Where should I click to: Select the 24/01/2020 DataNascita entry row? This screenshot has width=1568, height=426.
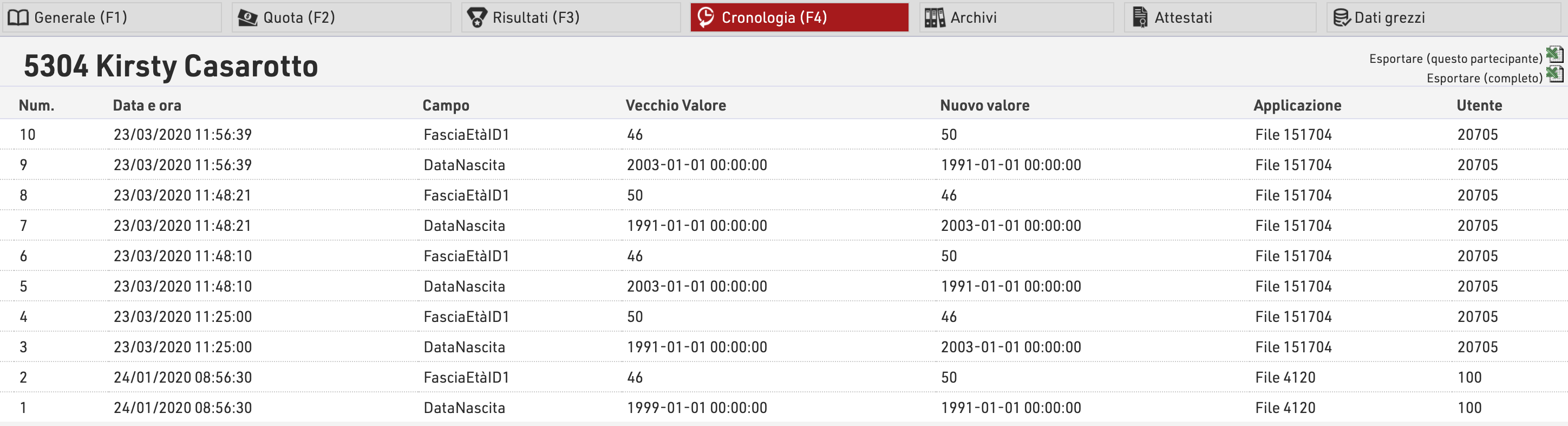pos(784,407)
